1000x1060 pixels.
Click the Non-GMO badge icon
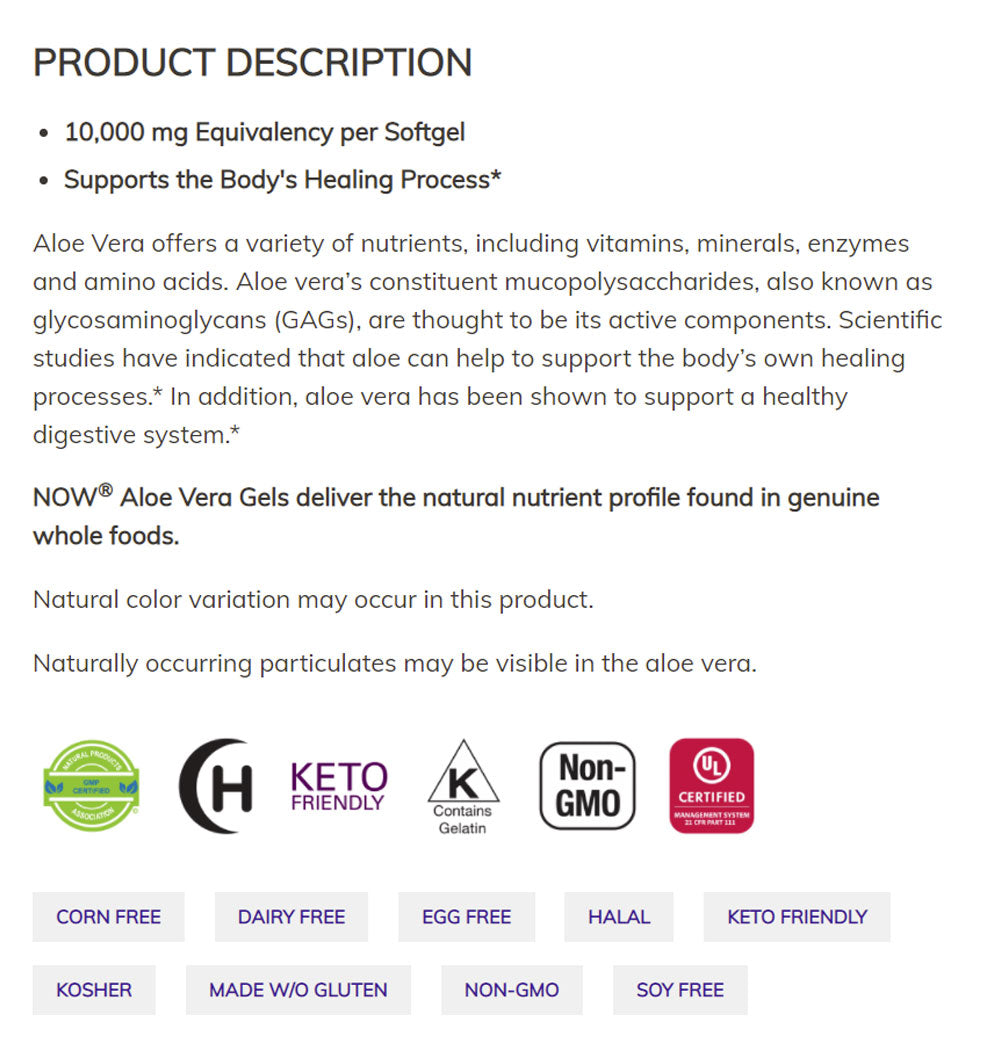click(x=587, y=786)
